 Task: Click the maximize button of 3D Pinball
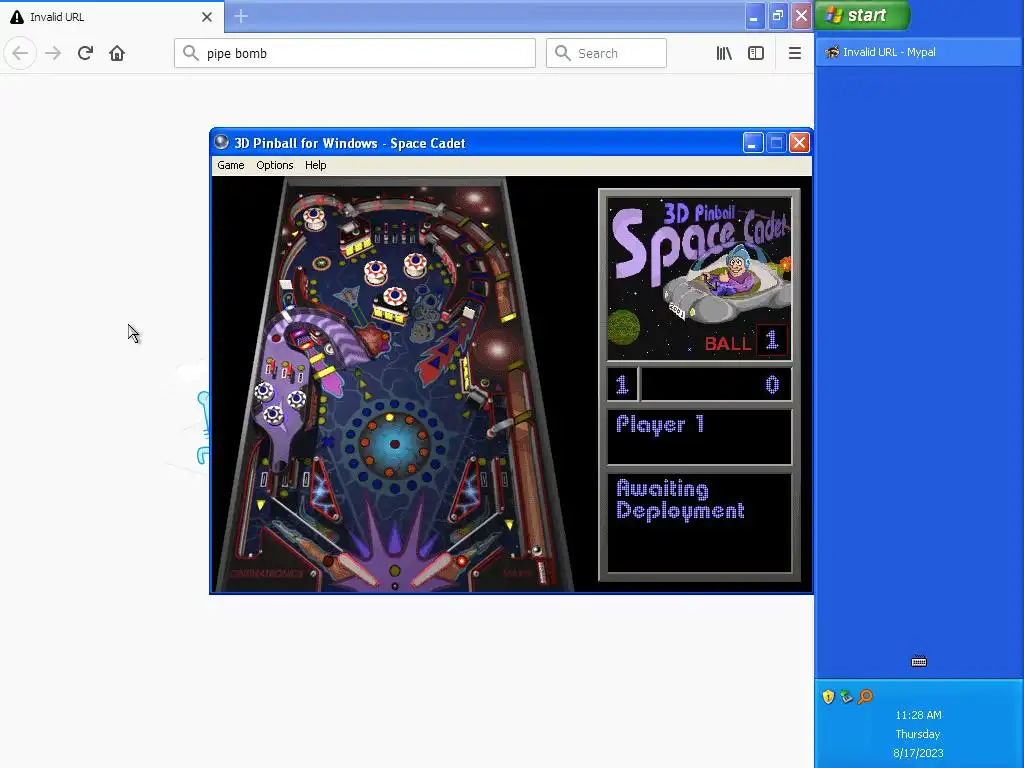776,142
